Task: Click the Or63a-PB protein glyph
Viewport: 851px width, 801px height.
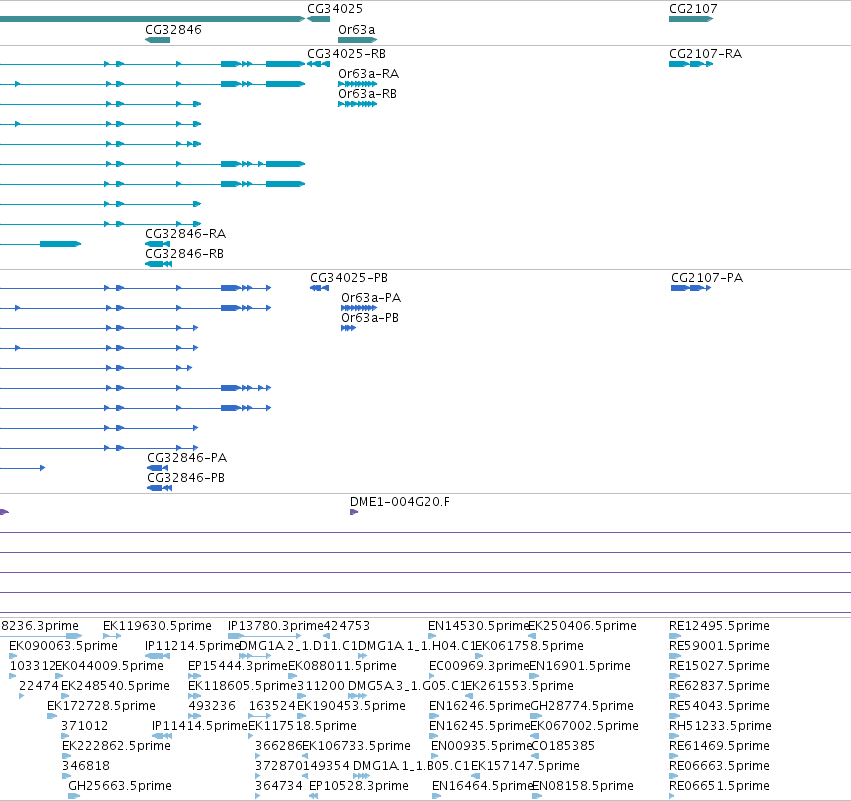Action: (348, 328)
